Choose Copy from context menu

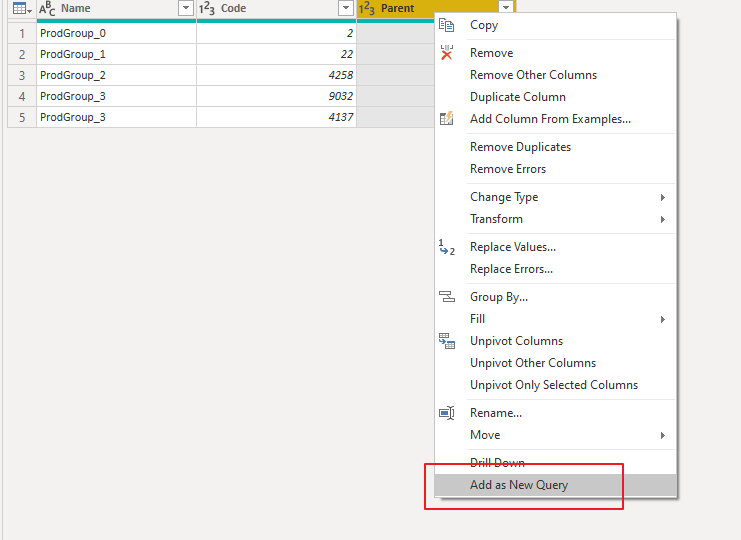[556, 25]
